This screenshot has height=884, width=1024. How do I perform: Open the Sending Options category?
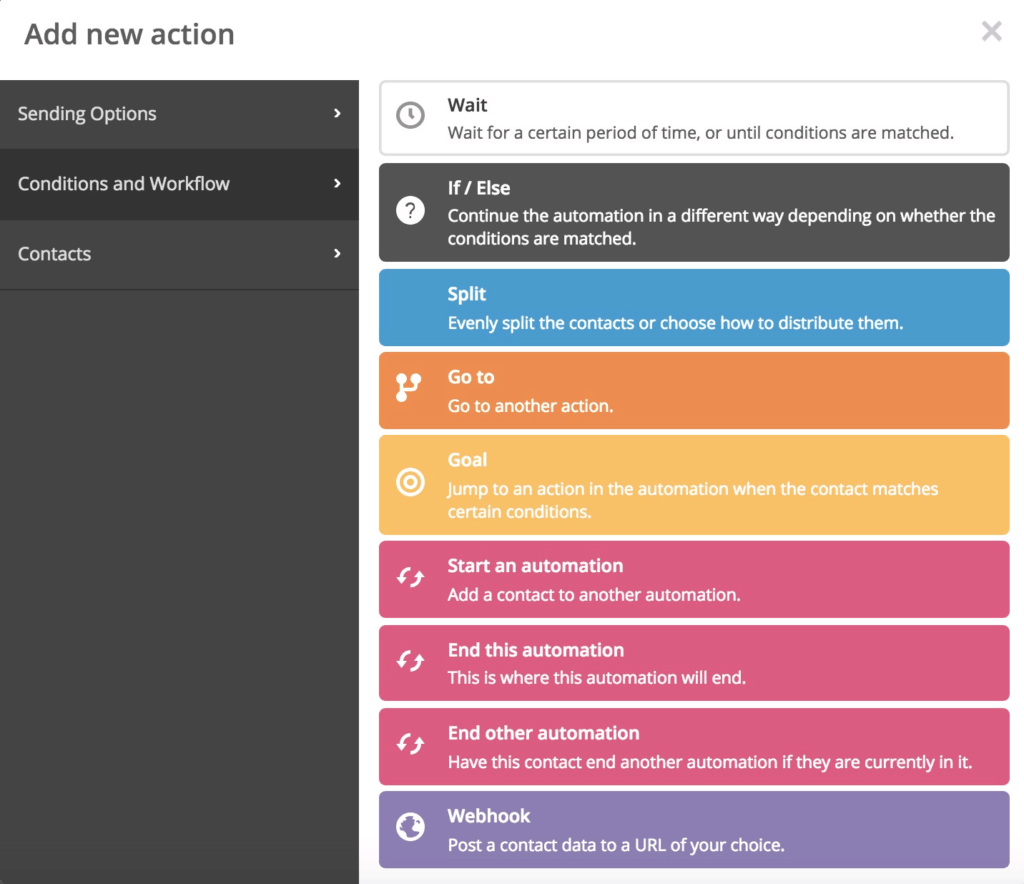(x=87, y=114)
